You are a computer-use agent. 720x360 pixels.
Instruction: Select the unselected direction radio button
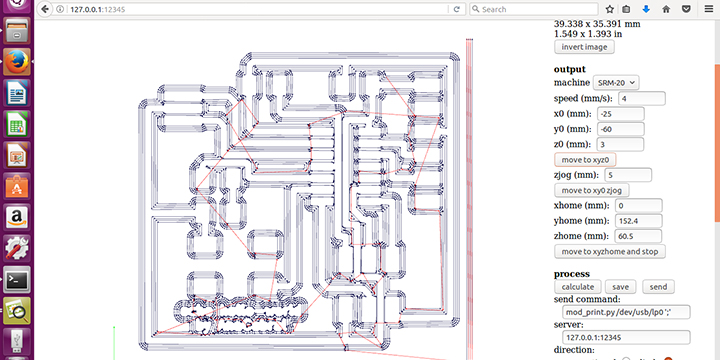point(625,359)
